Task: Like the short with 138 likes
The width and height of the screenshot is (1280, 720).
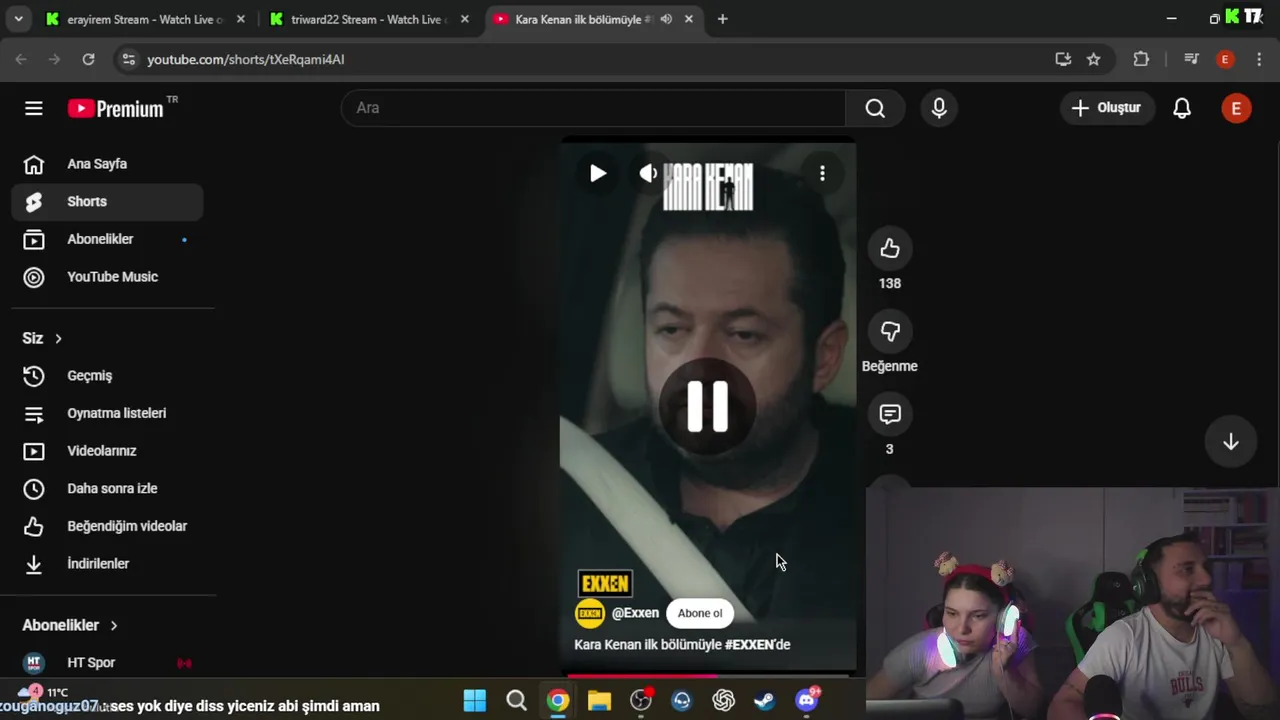Action: (x=890, y=249)
